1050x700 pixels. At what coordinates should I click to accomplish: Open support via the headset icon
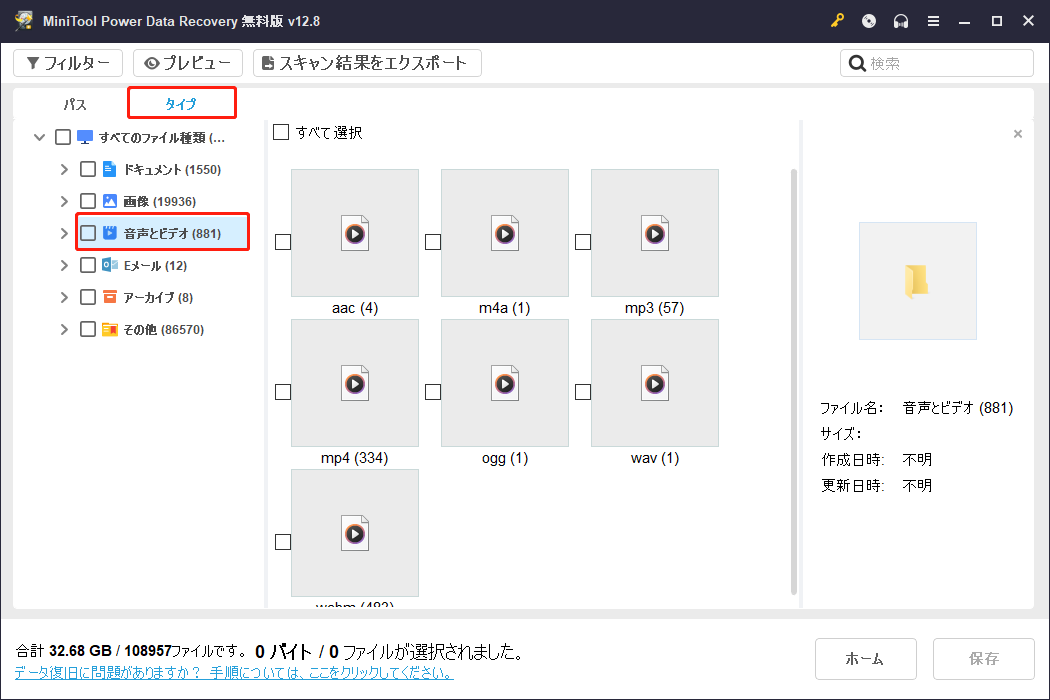(x=900, y=20)
